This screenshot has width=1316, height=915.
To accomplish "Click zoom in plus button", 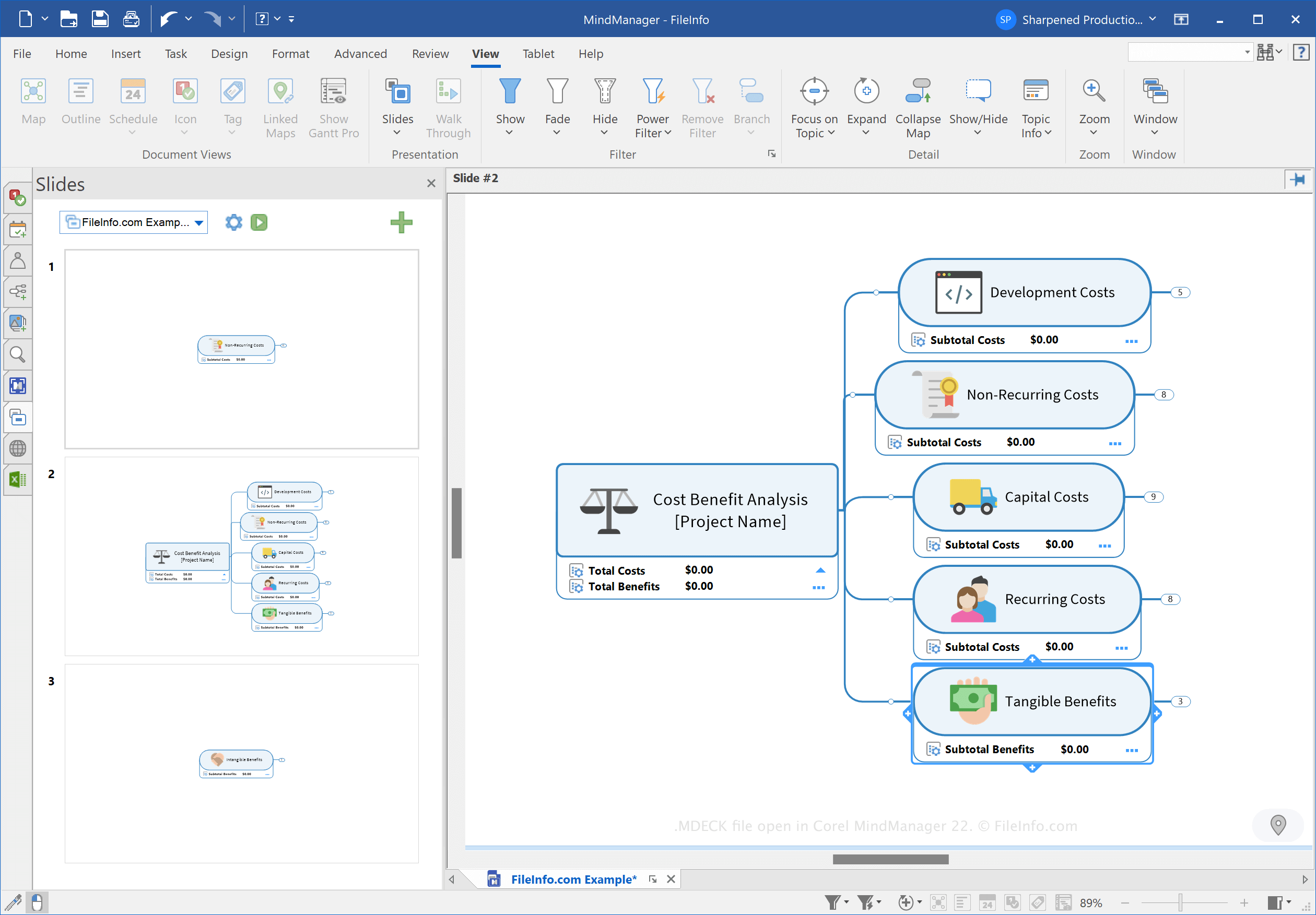I will pyautogui.click(x=1244, y=902).
